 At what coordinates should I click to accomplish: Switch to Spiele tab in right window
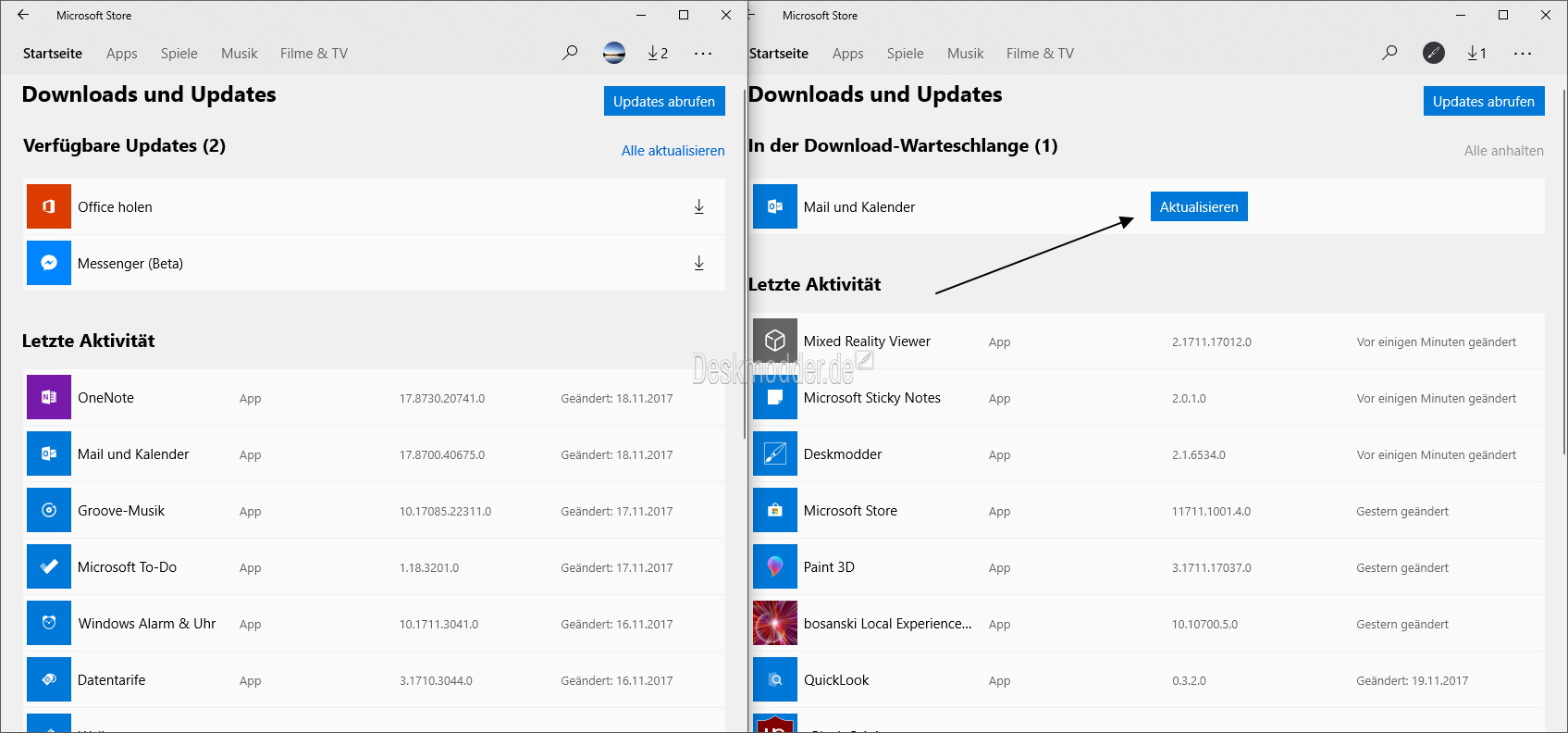tap(906, 54)
